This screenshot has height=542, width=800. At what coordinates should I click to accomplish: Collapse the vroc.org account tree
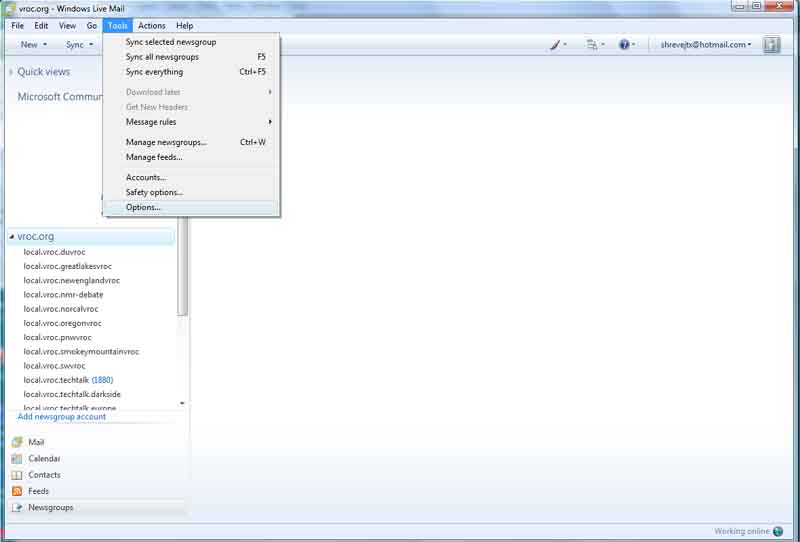coord(11,236)
